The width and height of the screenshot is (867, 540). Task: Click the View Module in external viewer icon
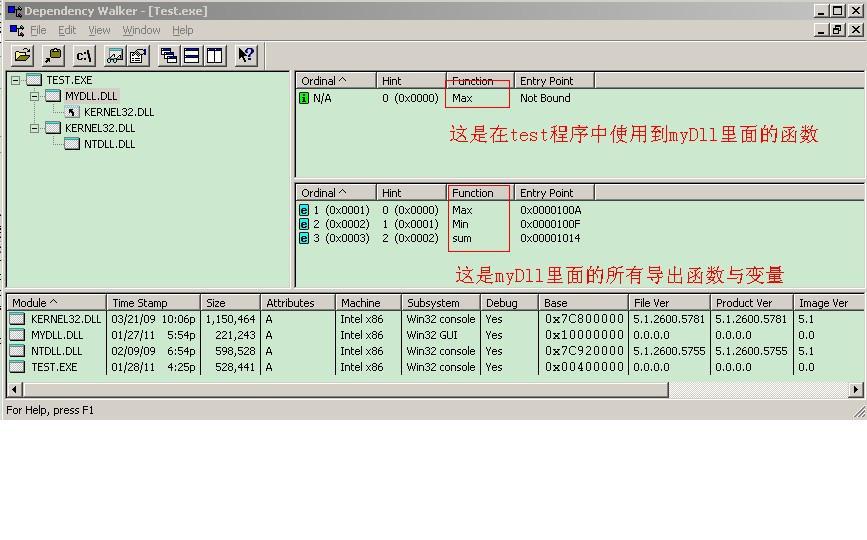pos(115,55)
